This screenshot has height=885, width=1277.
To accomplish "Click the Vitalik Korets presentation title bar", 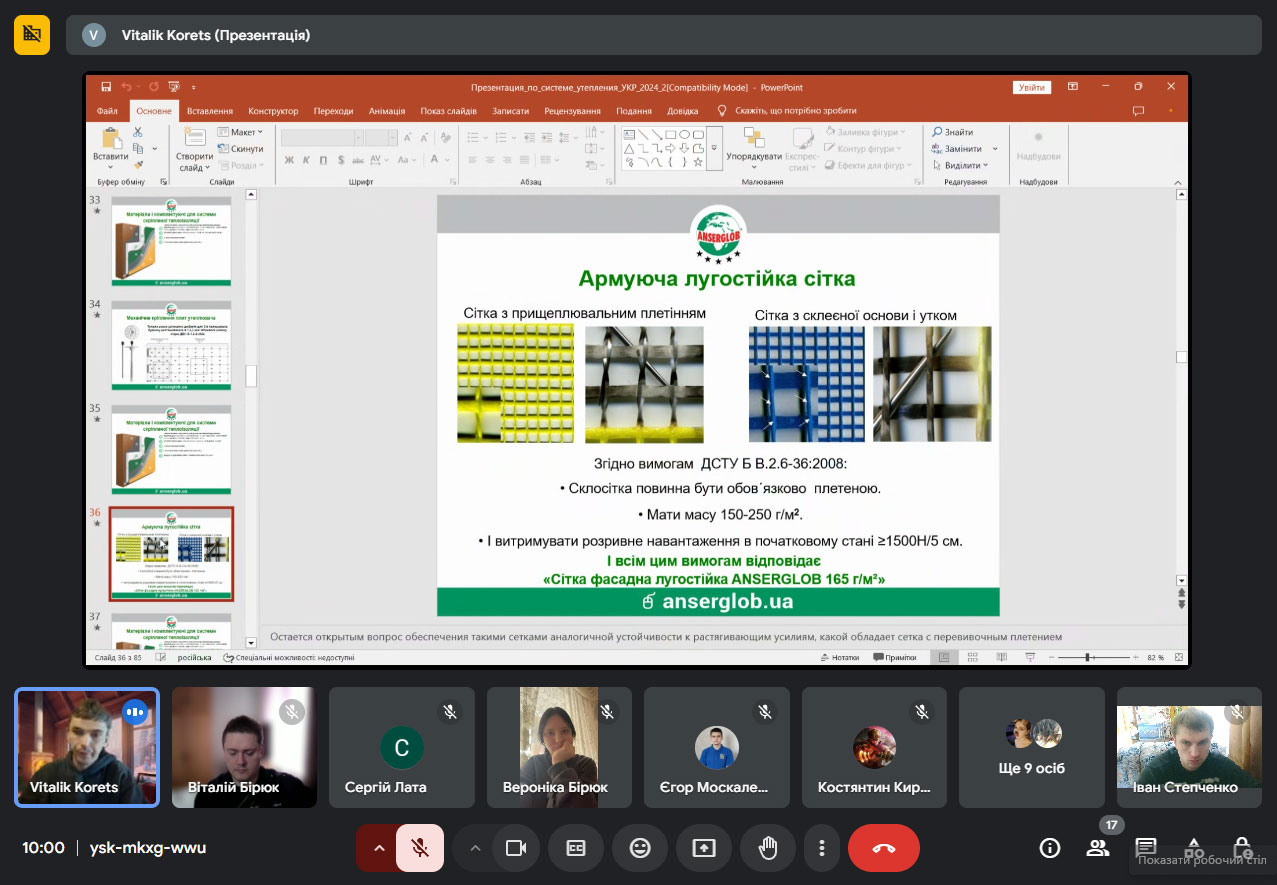I will point(664,35).
